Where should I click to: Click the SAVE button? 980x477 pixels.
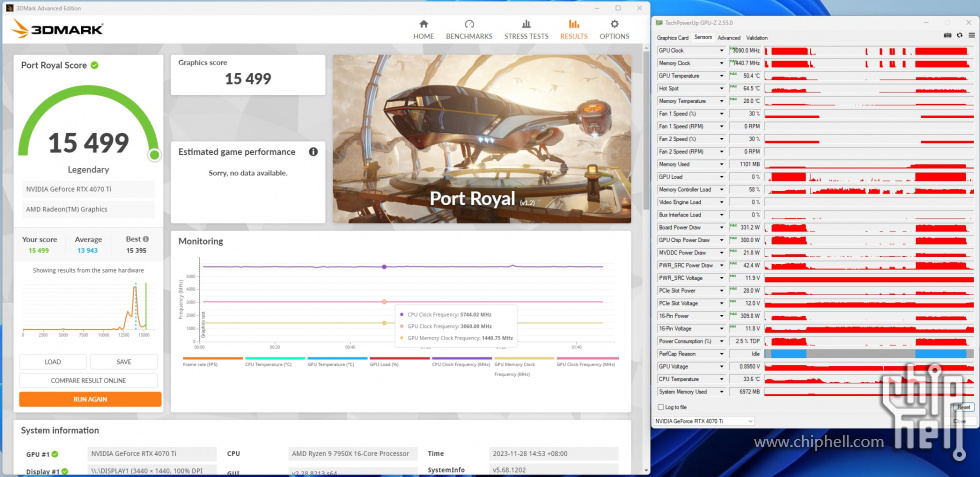[124, 362]
